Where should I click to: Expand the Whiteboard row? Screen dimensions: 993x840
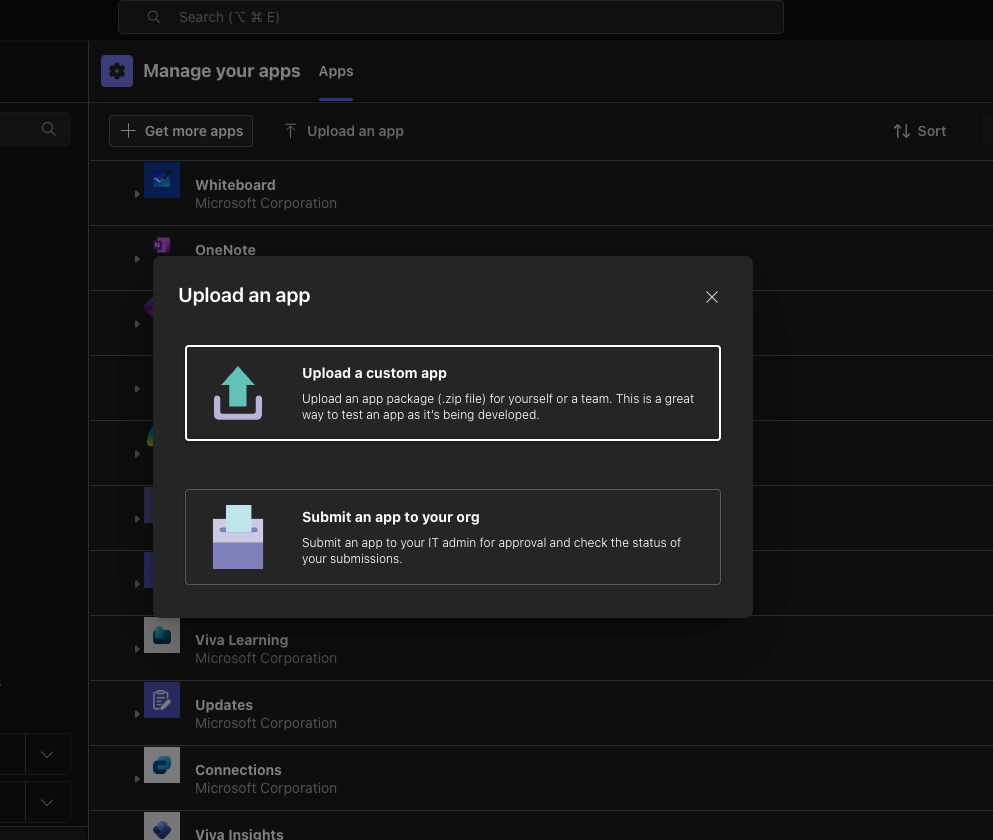(137, 194)
